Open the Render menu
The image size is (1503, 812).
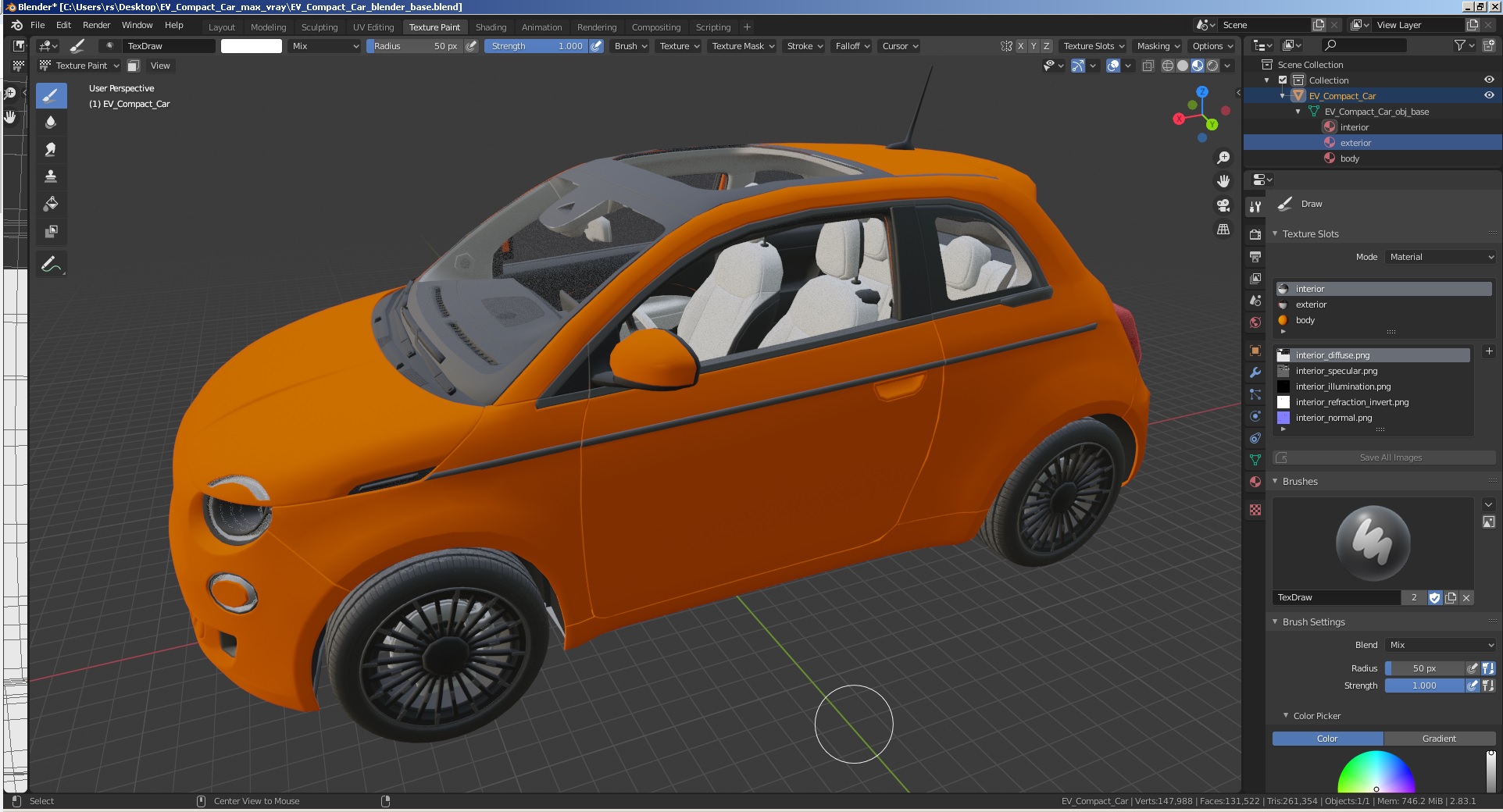point(96,25)
